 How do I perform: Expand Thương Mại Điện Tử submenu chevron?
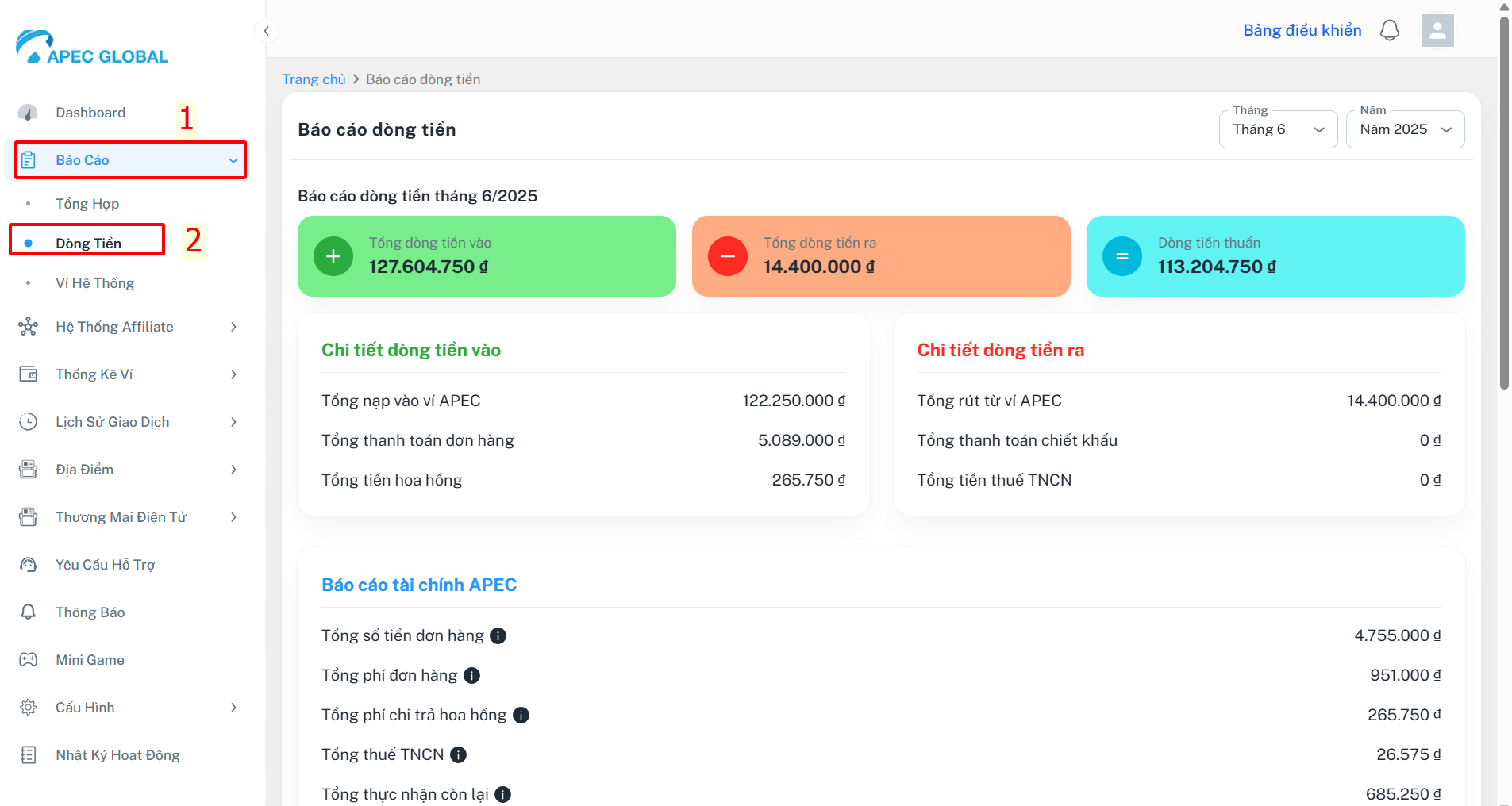point(233,517)
